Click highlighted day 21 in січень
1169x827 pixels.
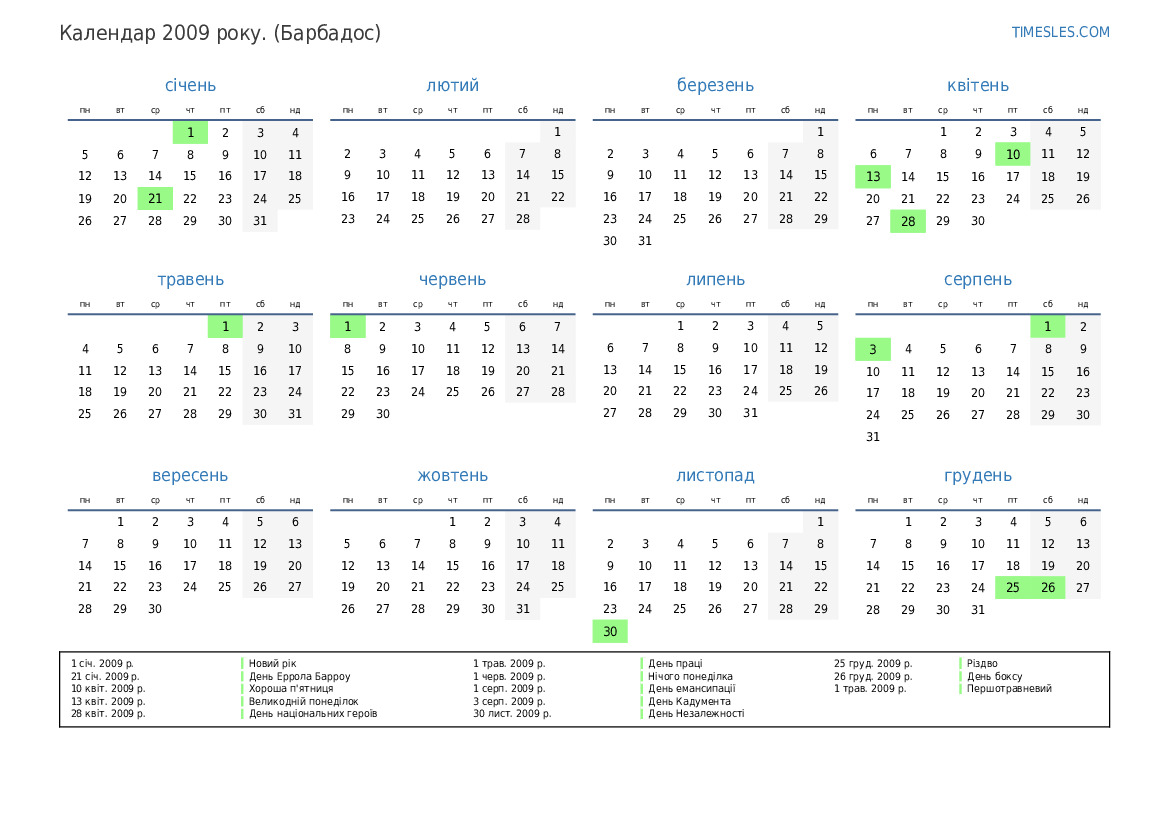(x=155, y=198)
